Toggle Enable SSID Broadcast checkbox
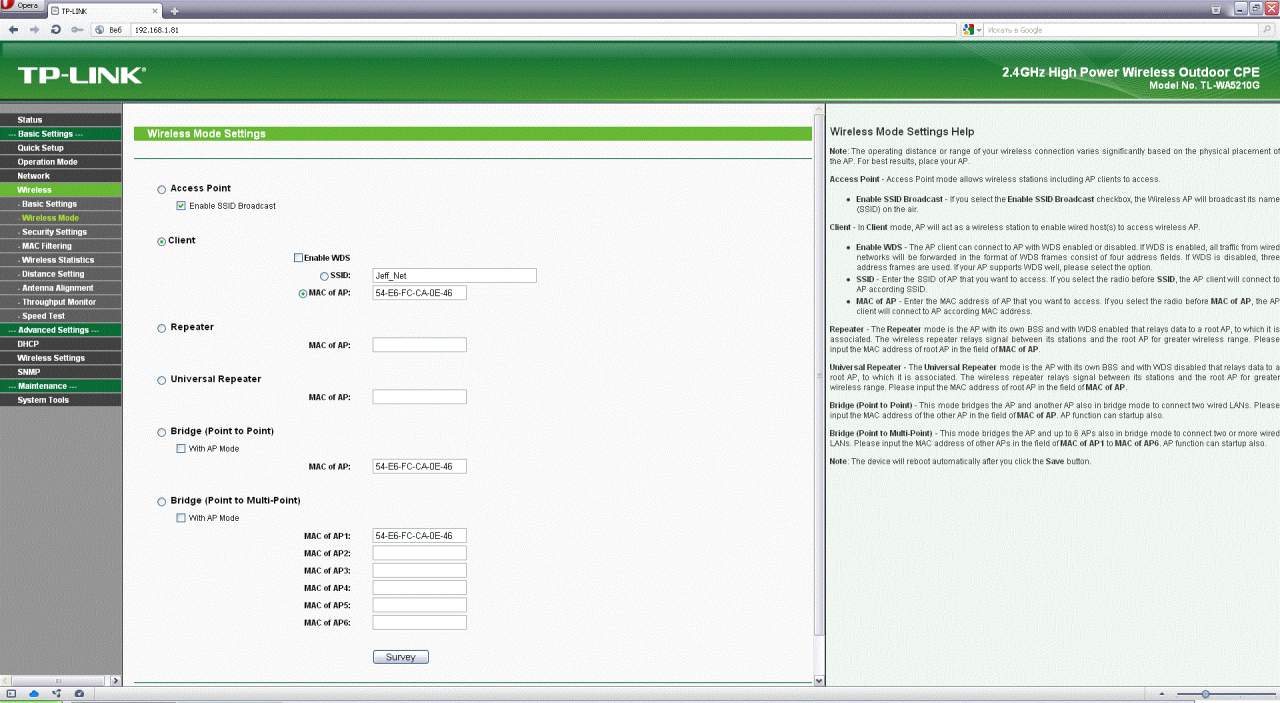1280x703 pixels. click(x=181, y=206)
